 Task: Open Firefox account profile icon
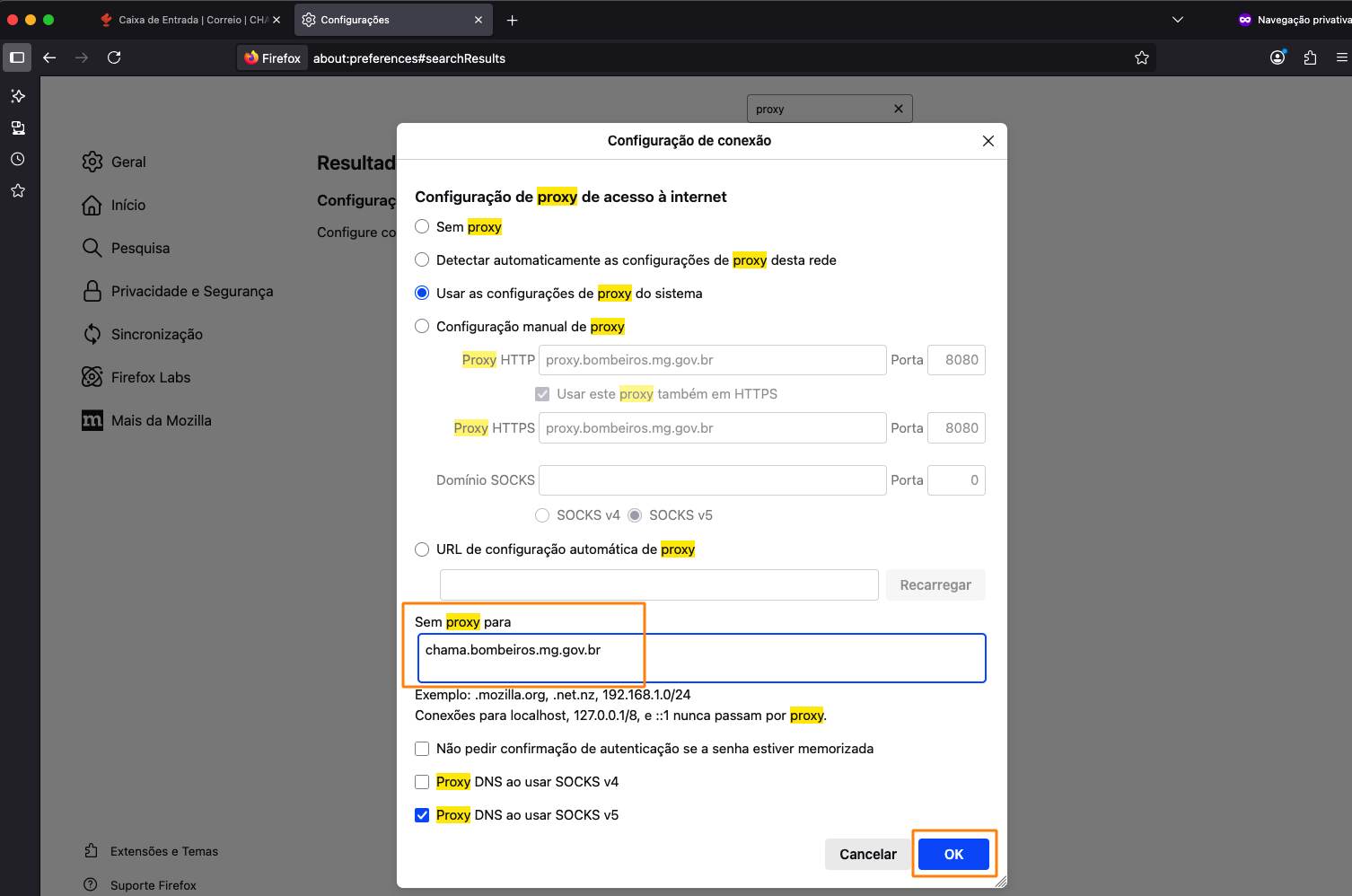point(1277,57)
